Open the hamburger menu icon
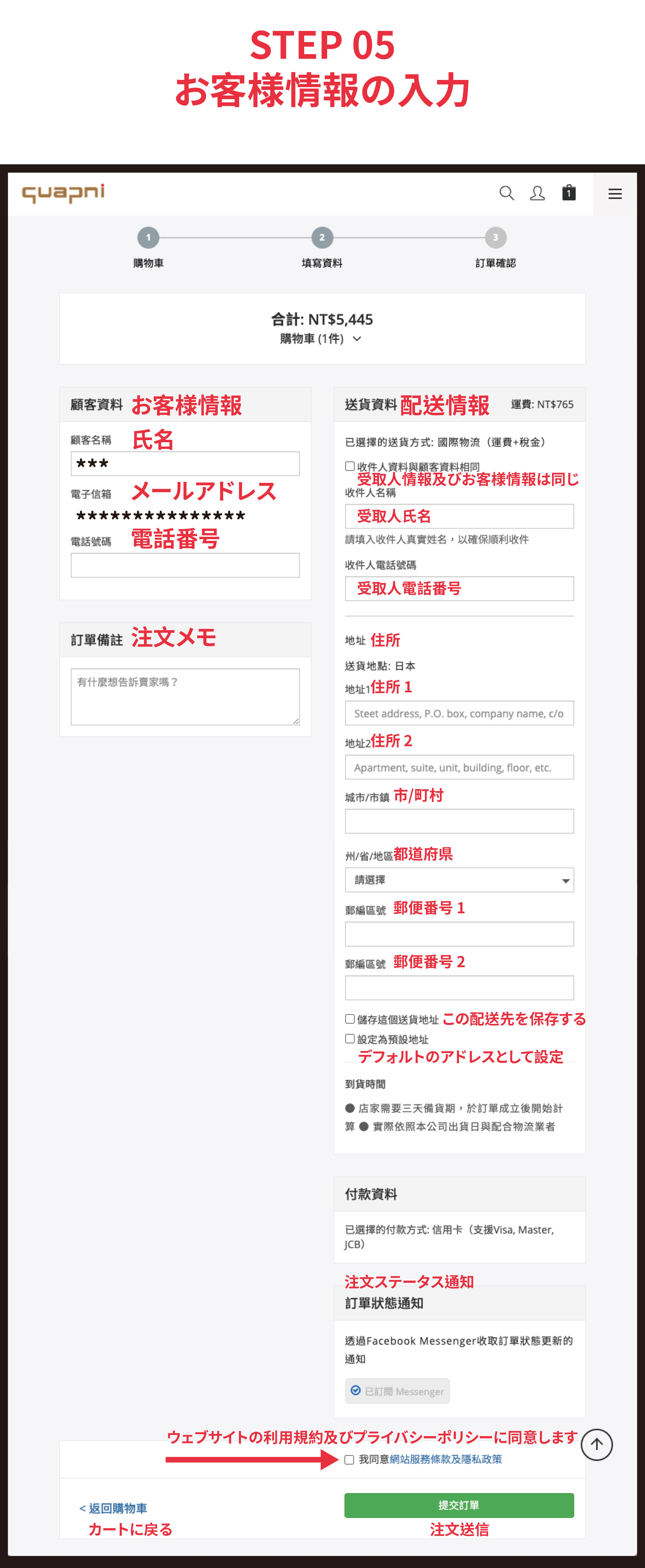This screenshot has width=645, height=1568. tap(615, 194)
